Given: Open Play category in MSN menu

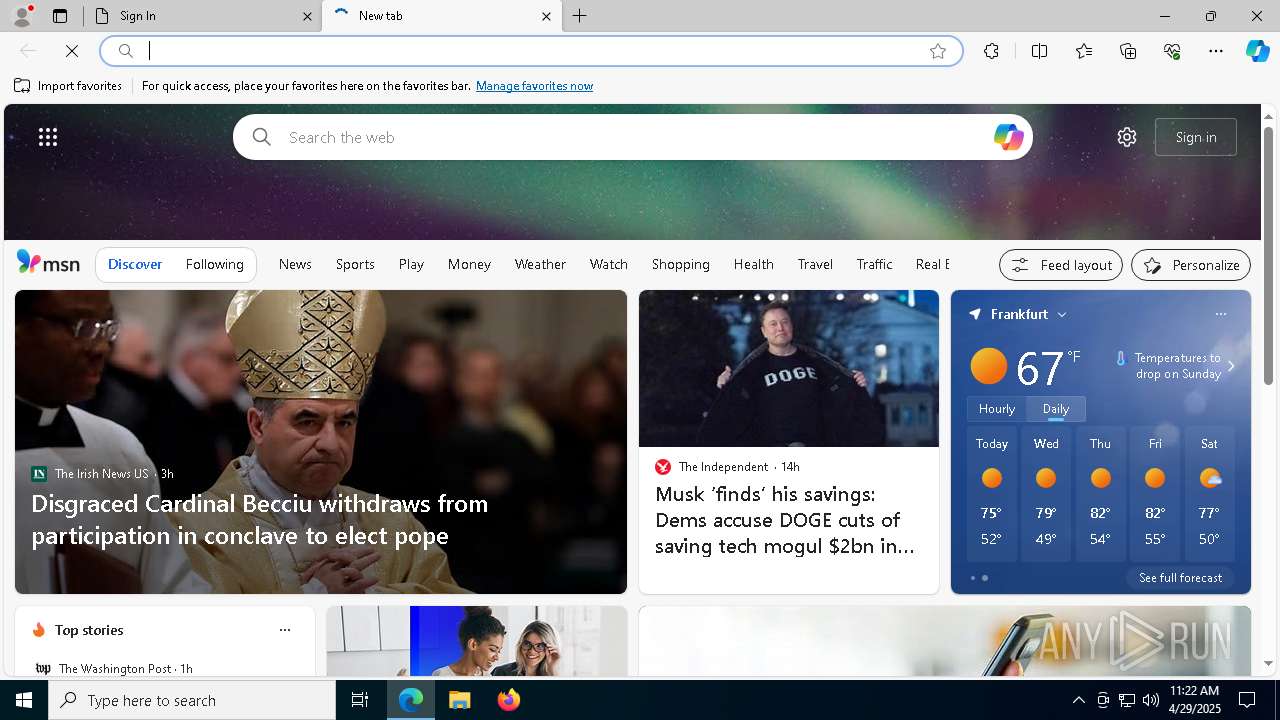Looking at the screenshot, I should [411, 264].
